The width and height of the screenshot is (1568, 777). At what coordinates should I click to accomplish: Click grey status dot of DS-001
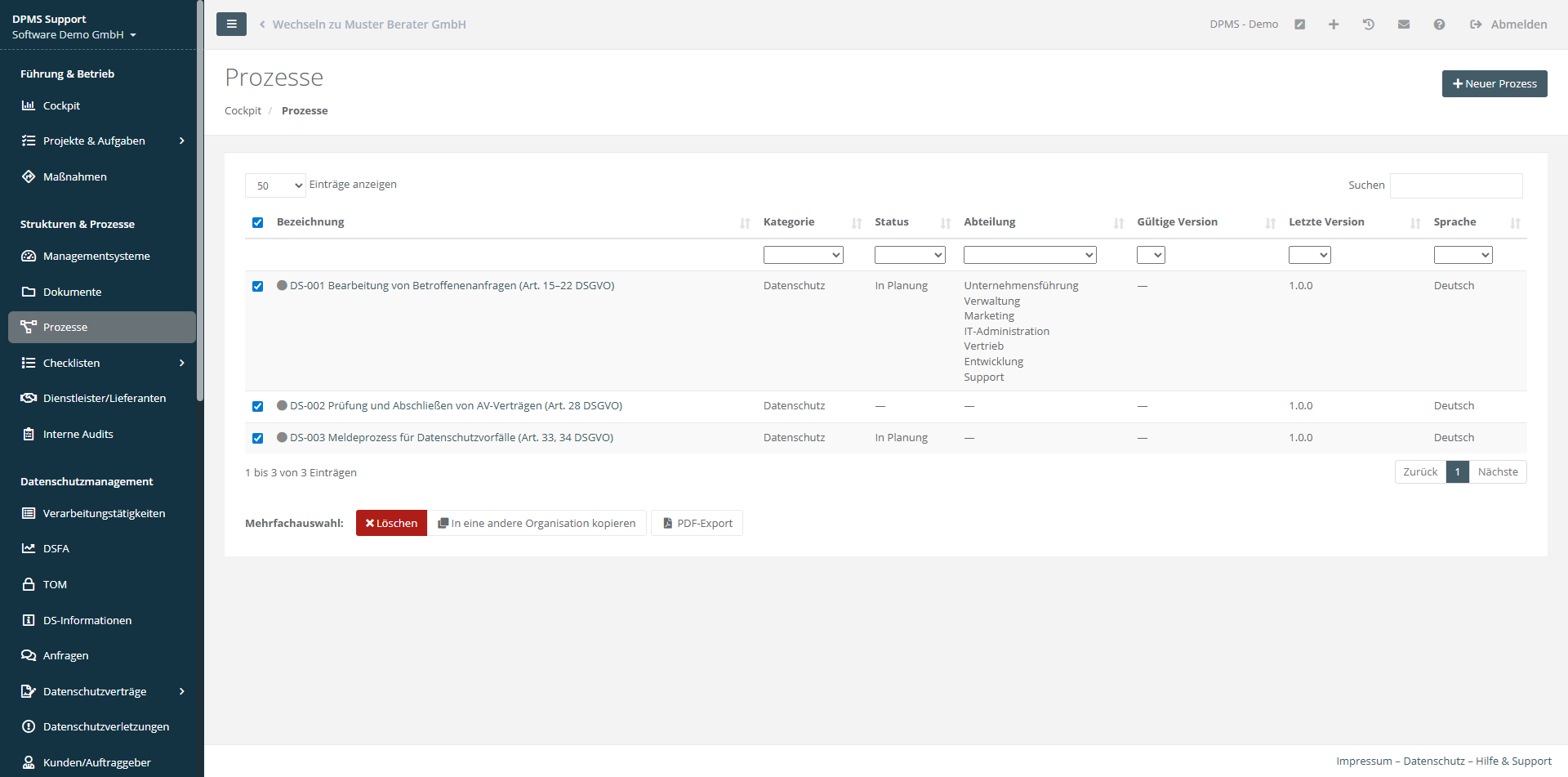(x=282, y=286)
